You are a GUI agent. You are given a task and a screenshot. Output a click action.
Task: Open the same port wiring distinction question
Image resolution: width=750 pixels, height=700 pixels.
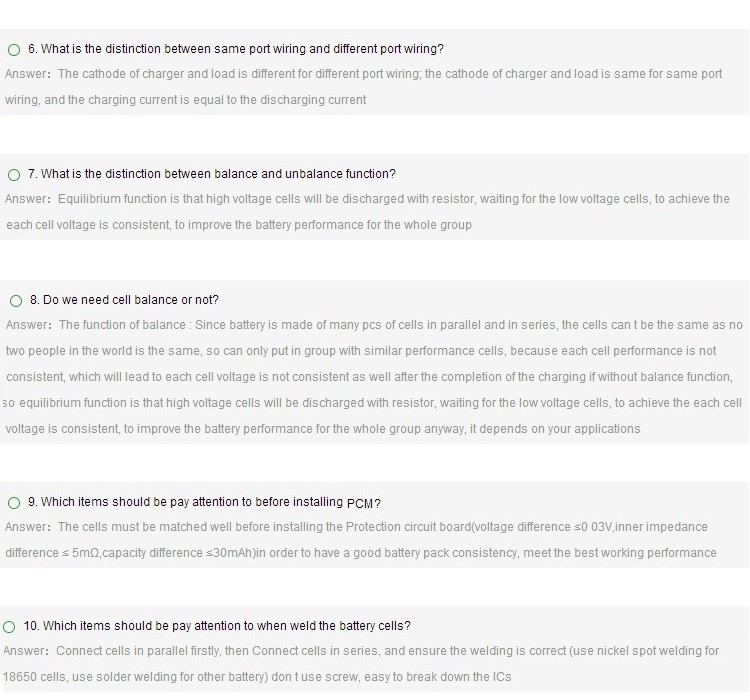pyautogui.click(x=236, y=49)
